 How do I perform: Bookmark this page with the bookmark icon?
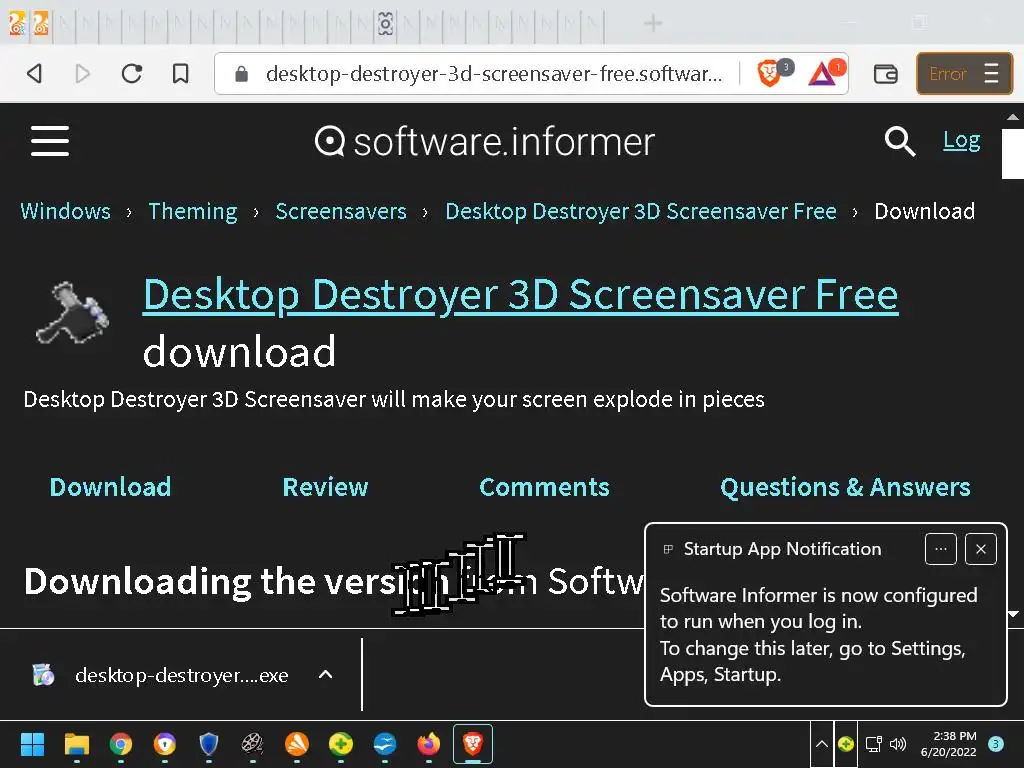point(180,73)
